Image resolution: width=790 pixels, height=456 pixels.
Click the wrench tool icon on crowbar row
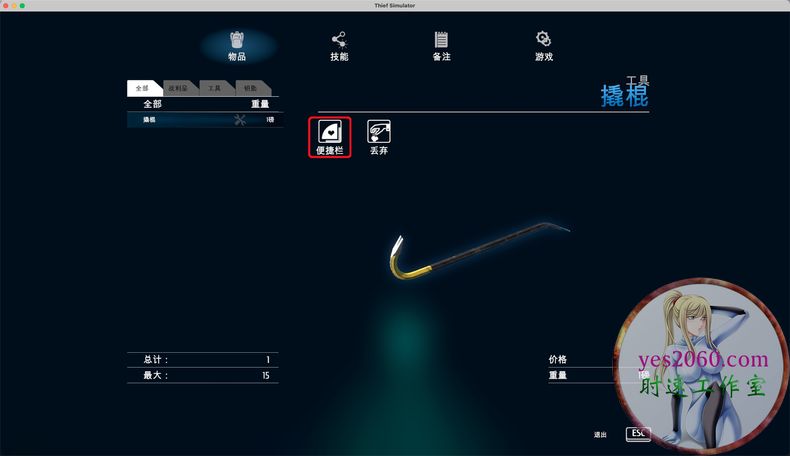240,120
